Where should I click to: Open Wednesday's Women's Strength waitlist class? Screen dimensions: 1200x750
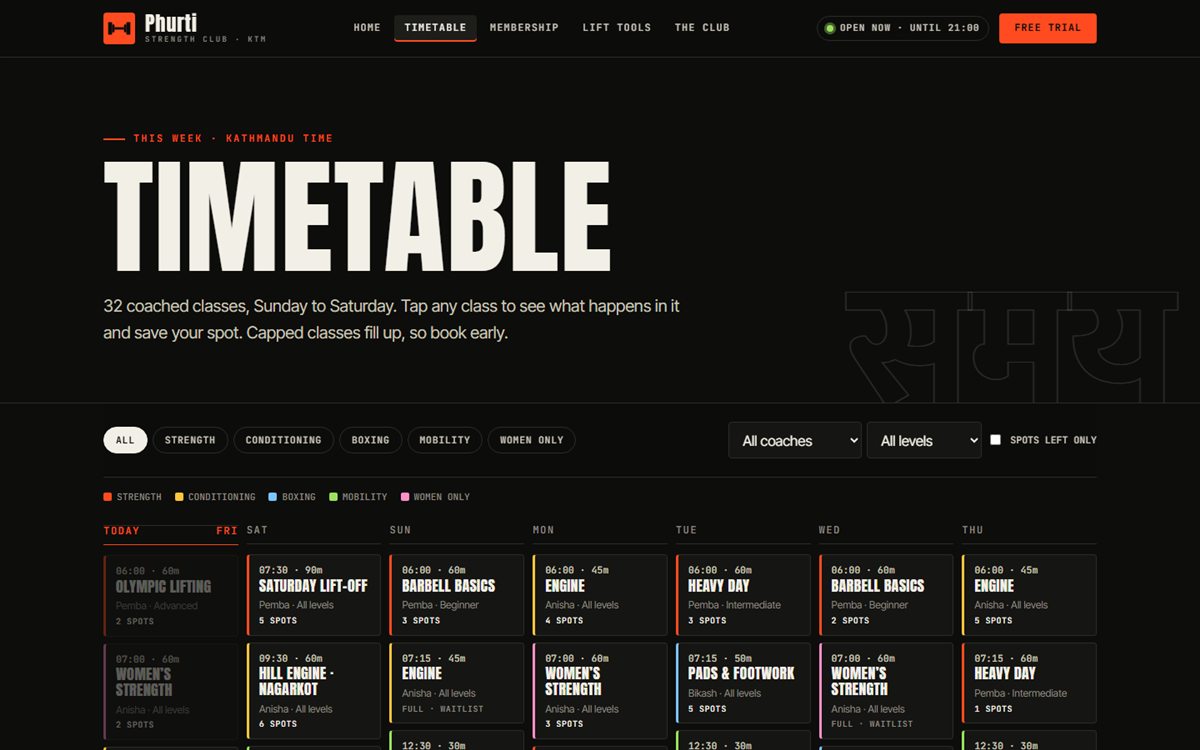tap(886, 691)
